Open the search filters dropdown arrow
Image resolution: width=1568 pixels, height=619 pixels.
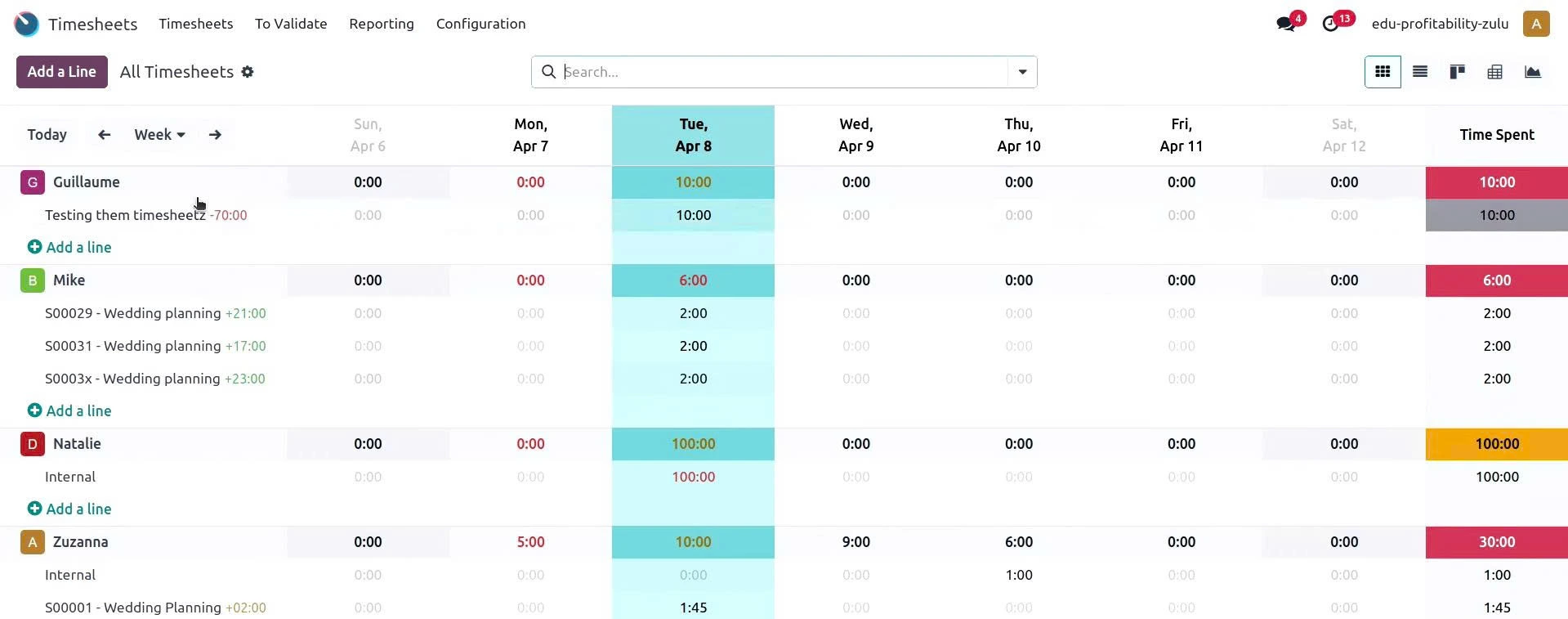point(1021,72)
